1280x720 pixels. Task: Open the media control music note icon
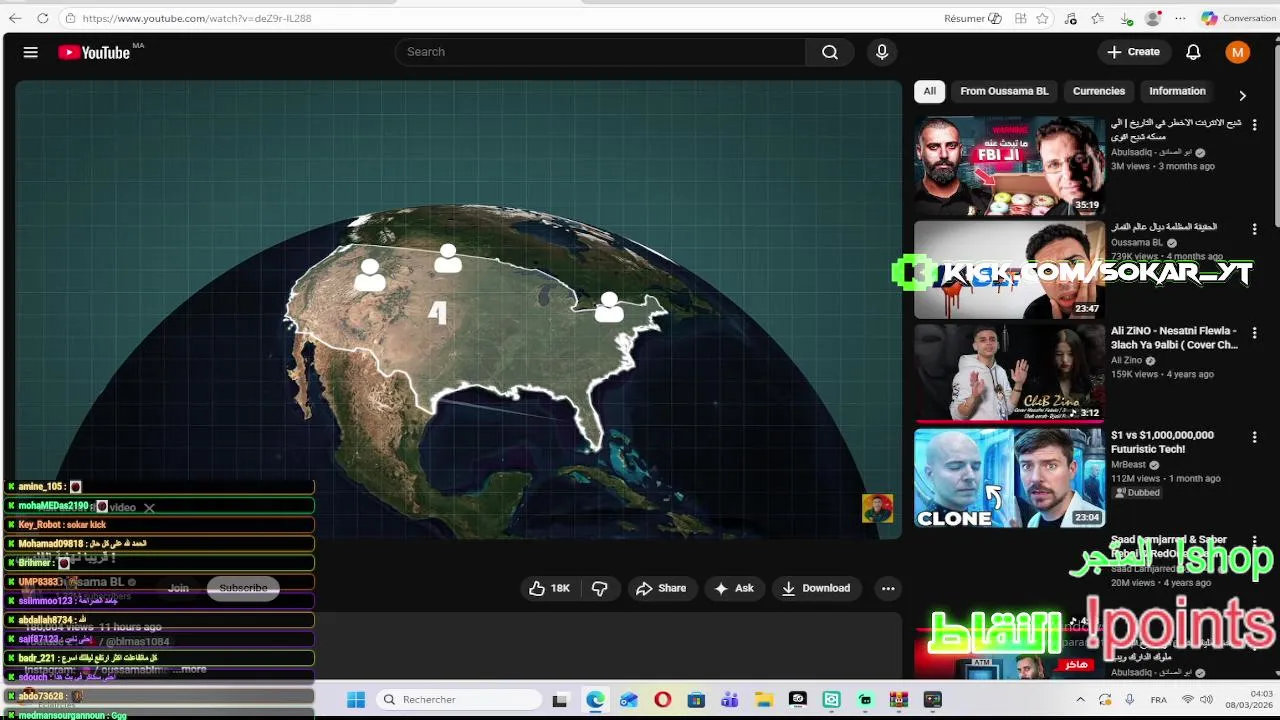pyautogui.click(x=1071, y=18)
